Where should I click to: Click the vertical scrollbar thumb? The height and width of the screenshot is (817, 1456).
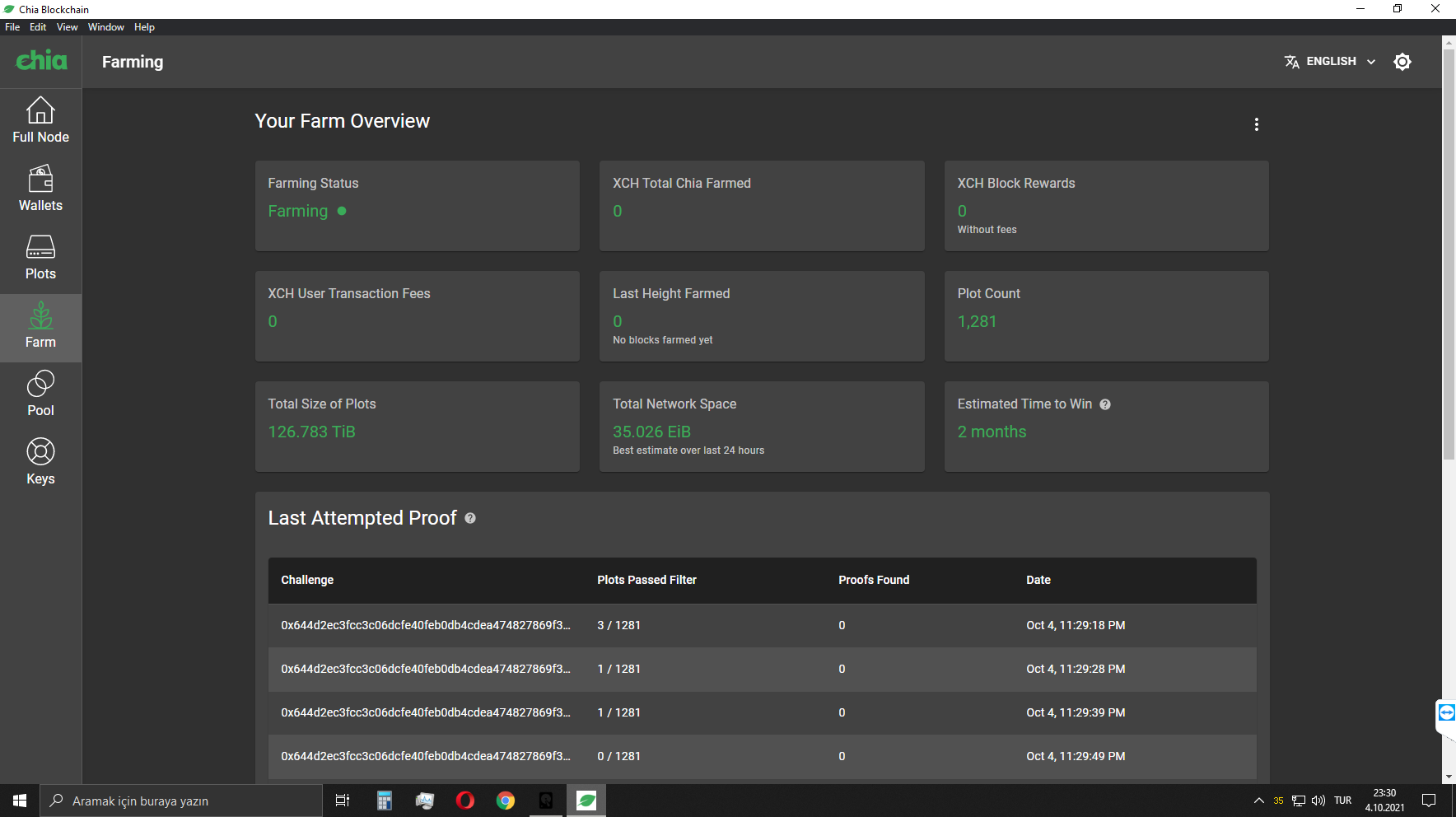point(1449,254)
